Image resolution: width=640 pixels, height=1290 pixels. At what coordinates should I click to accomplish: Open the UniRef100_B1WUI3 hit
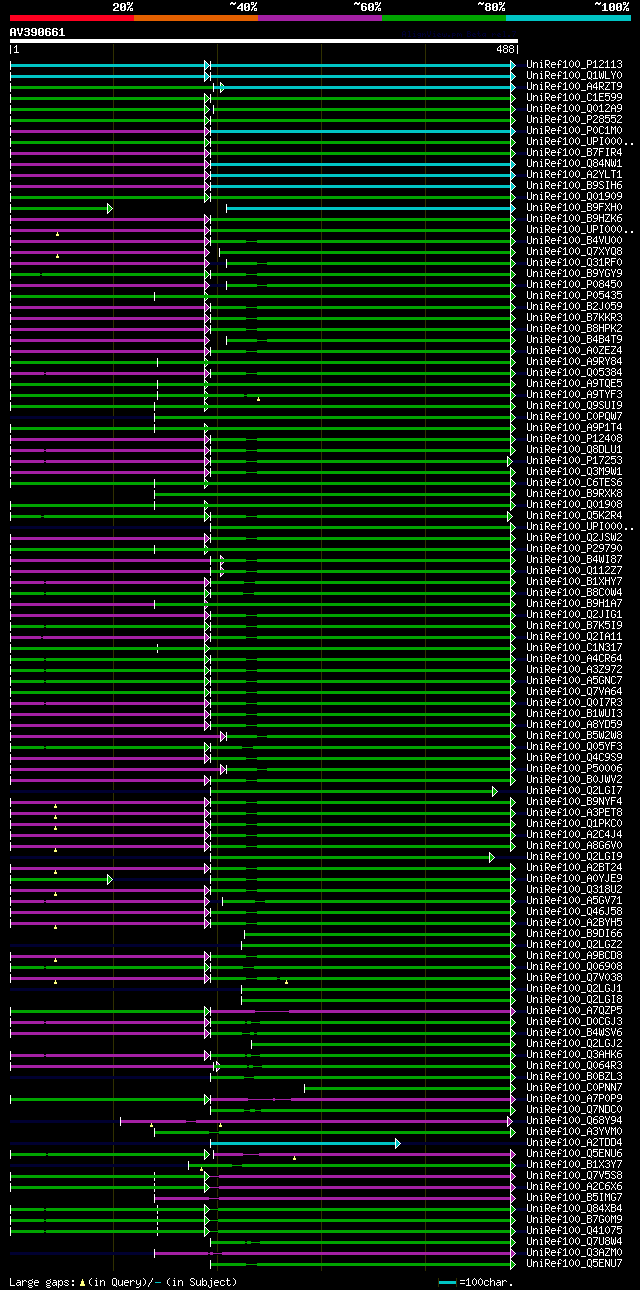coord(574,713)
